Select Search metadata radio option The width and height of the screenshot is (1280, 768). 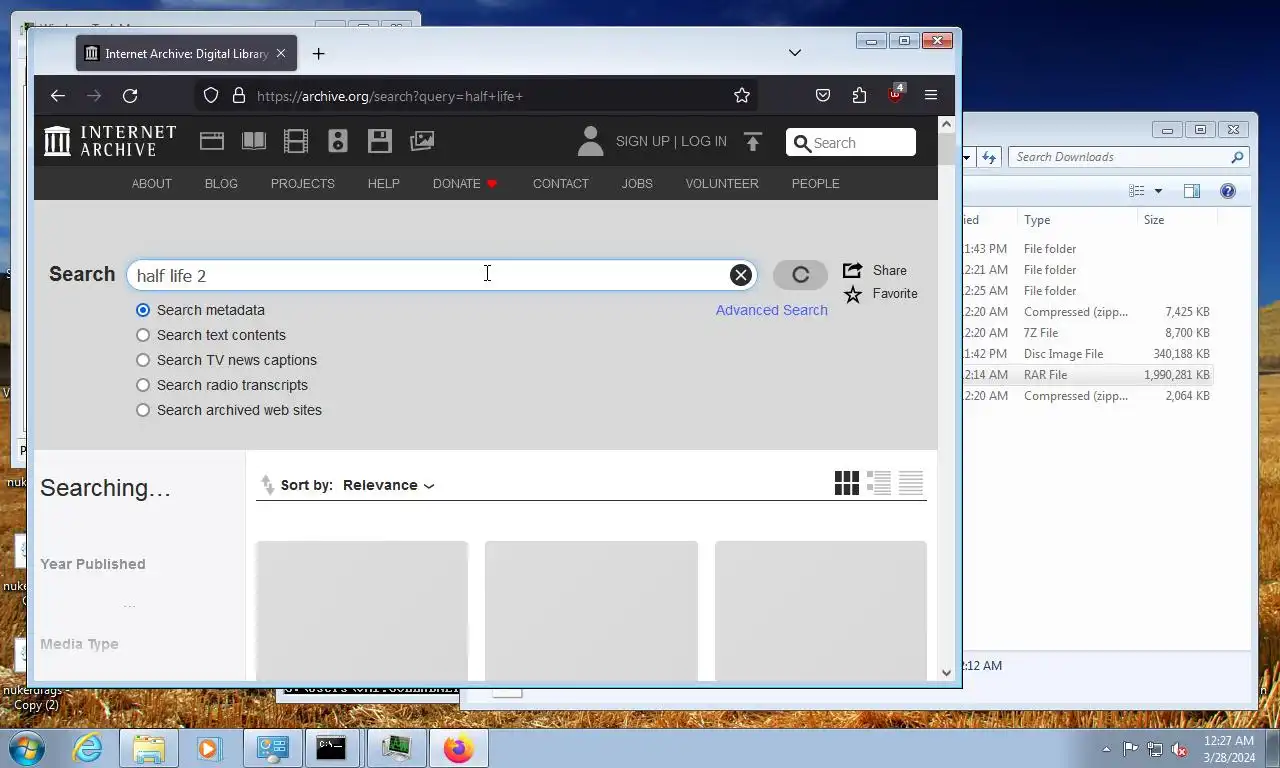click(143, 310)
